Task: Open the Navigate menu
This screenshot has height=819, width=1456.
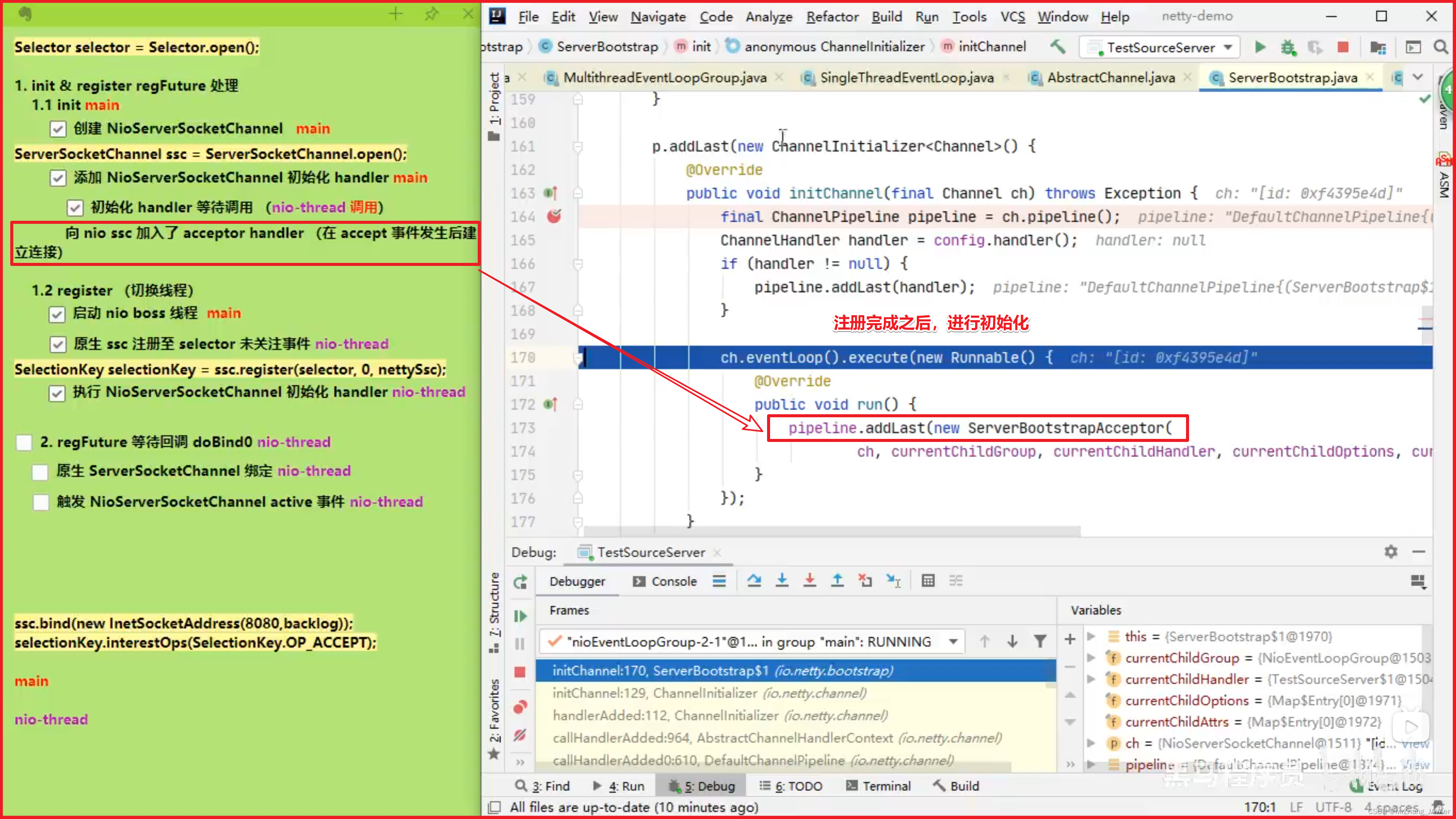Action: pyautogui.click(x=658, y=16)
